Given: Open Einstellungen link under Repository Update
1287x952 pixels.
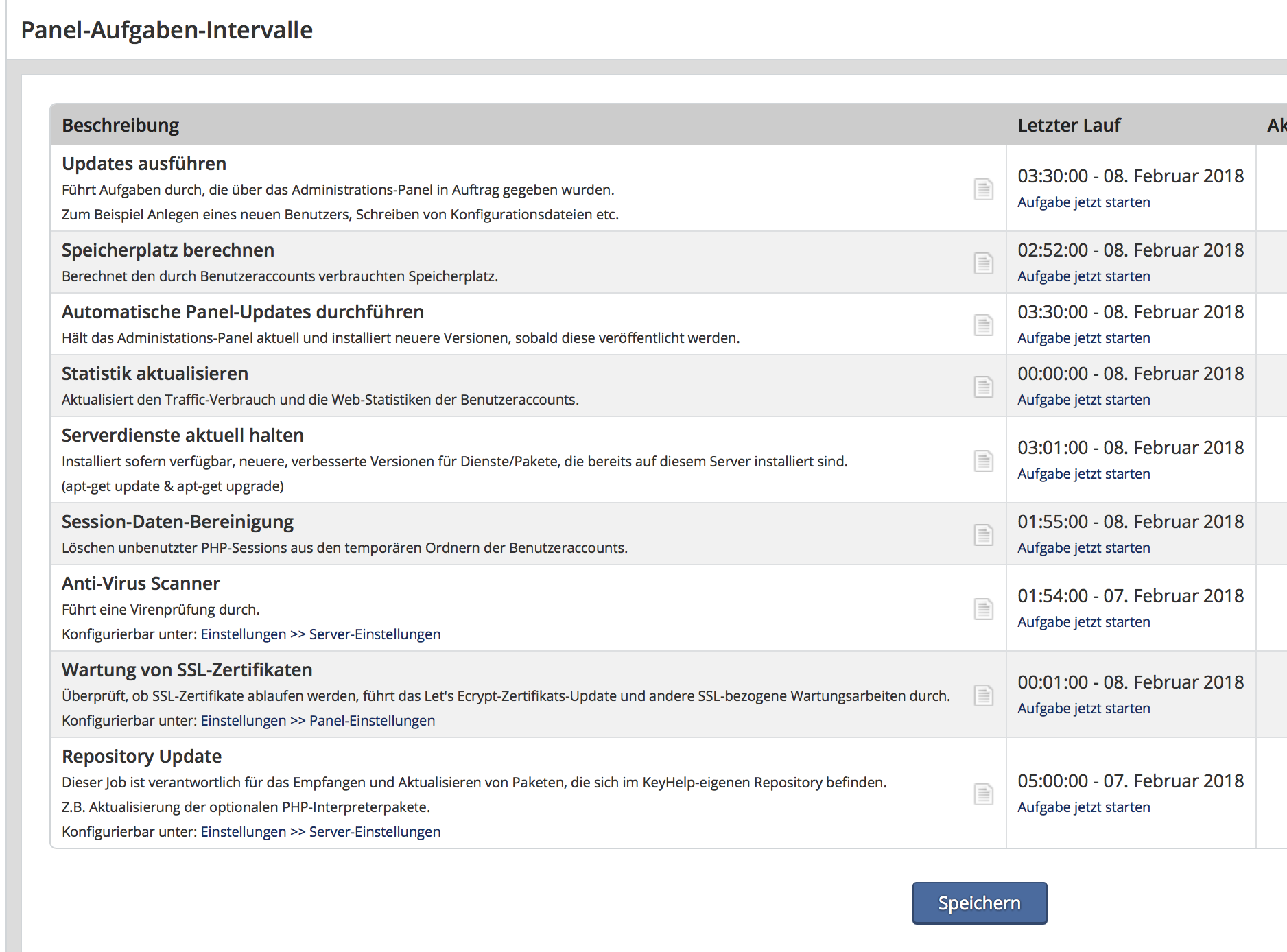Looking at the screenshot, I should click(x=243, y=832).
